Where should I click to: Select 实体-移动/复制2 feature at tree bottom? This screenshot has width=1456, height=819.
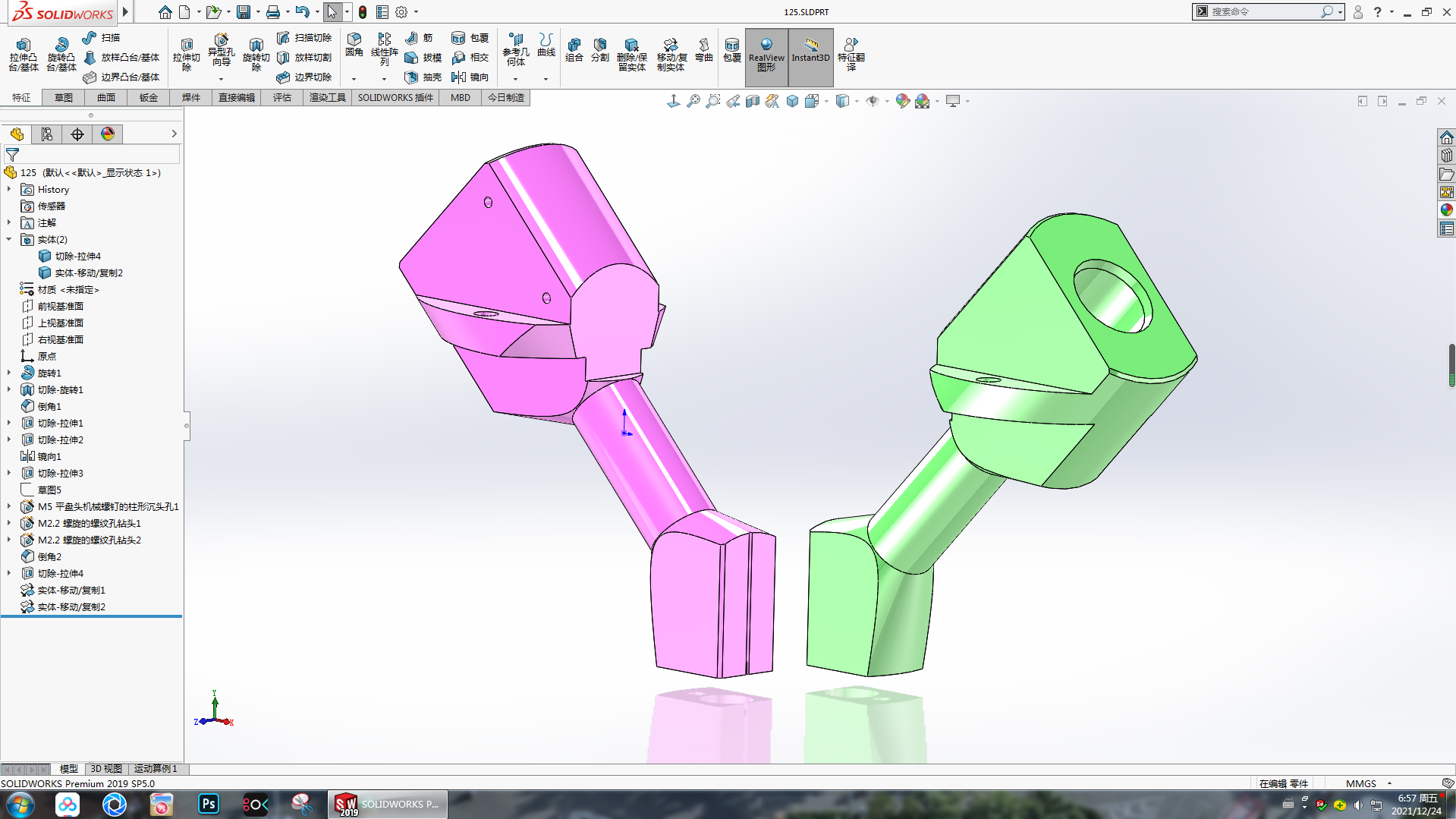point(63,606)
